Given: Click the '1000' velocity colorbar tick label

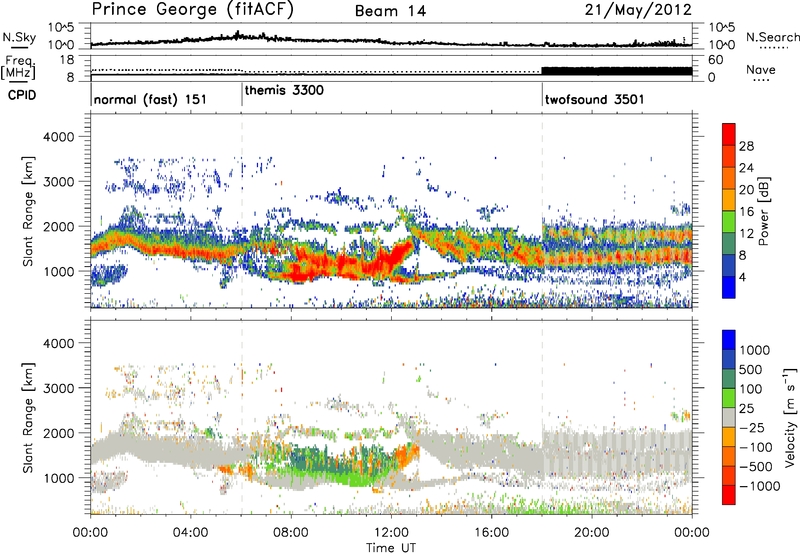Looking at the screenshot, I should (754, 350).
